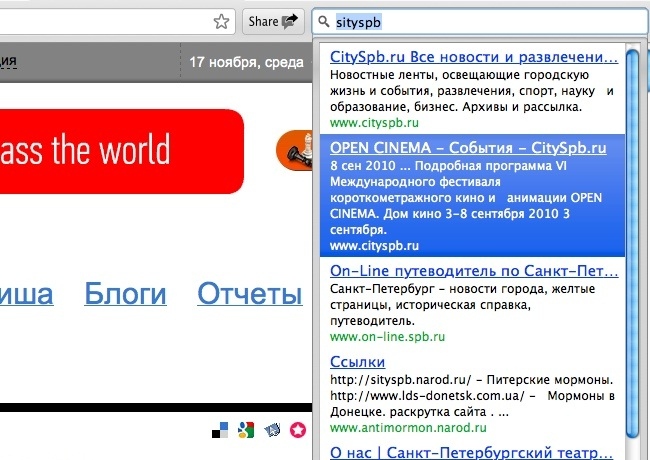
Task: Click the Google bookmark icon
Action: (246, 430)
